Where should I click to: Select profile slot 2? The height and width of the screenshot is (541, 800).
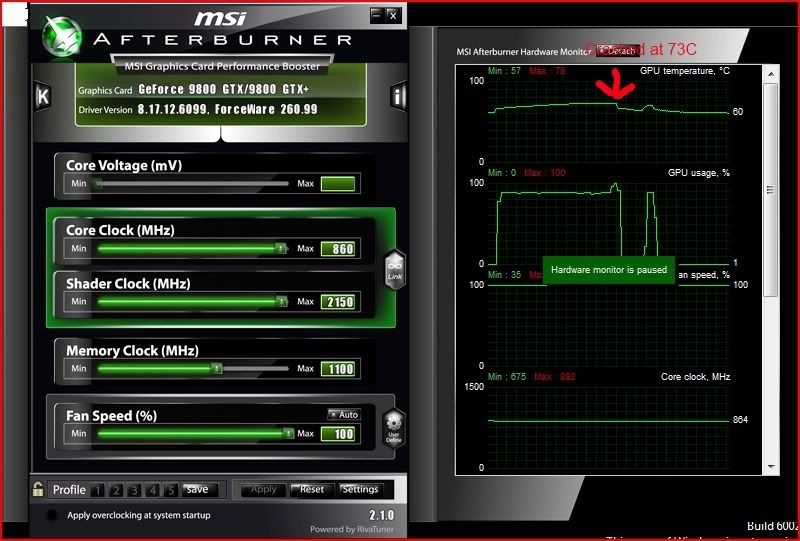[116, 490]
